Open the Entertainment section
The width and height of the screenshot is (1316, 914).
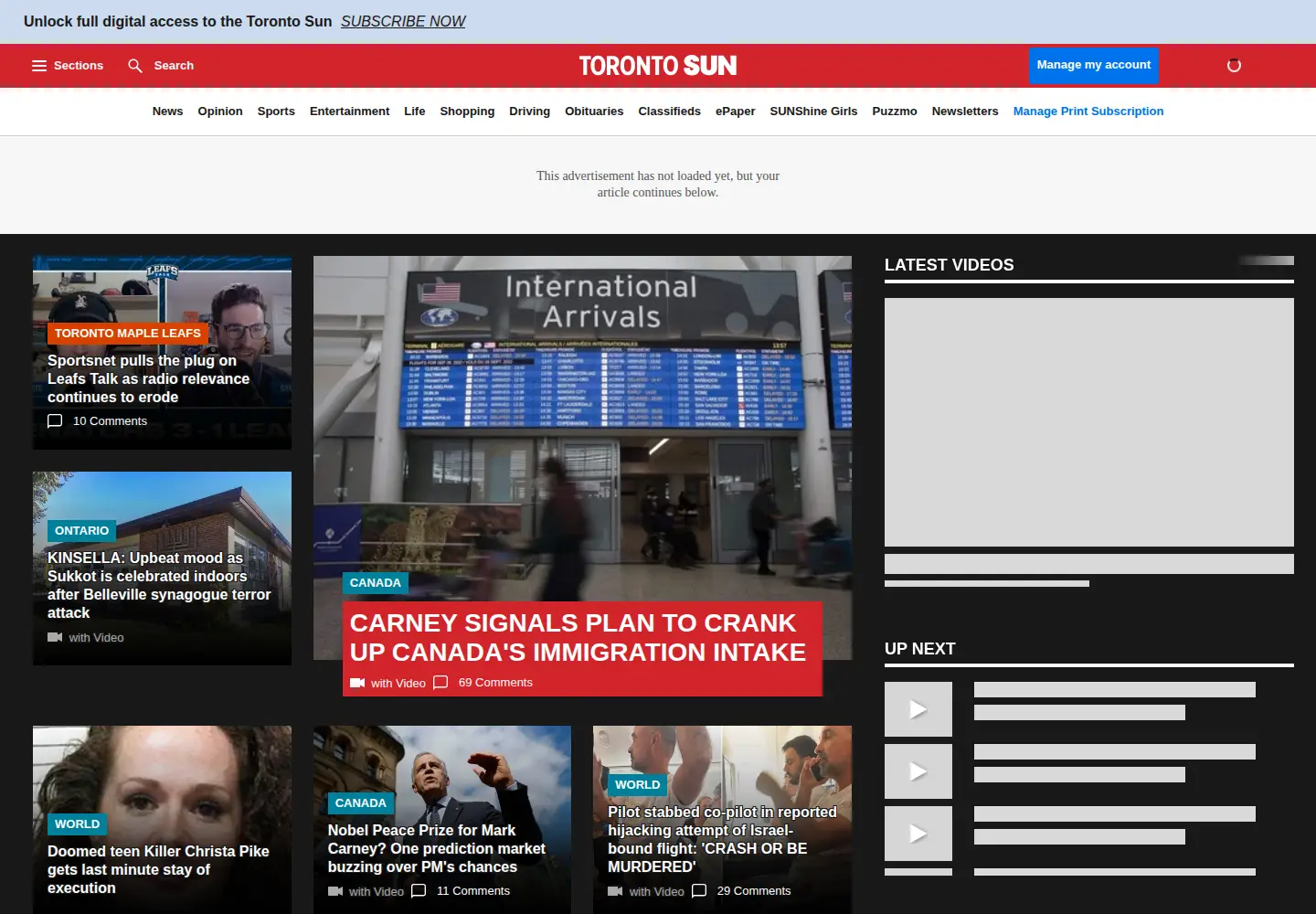tap(349, 112)
